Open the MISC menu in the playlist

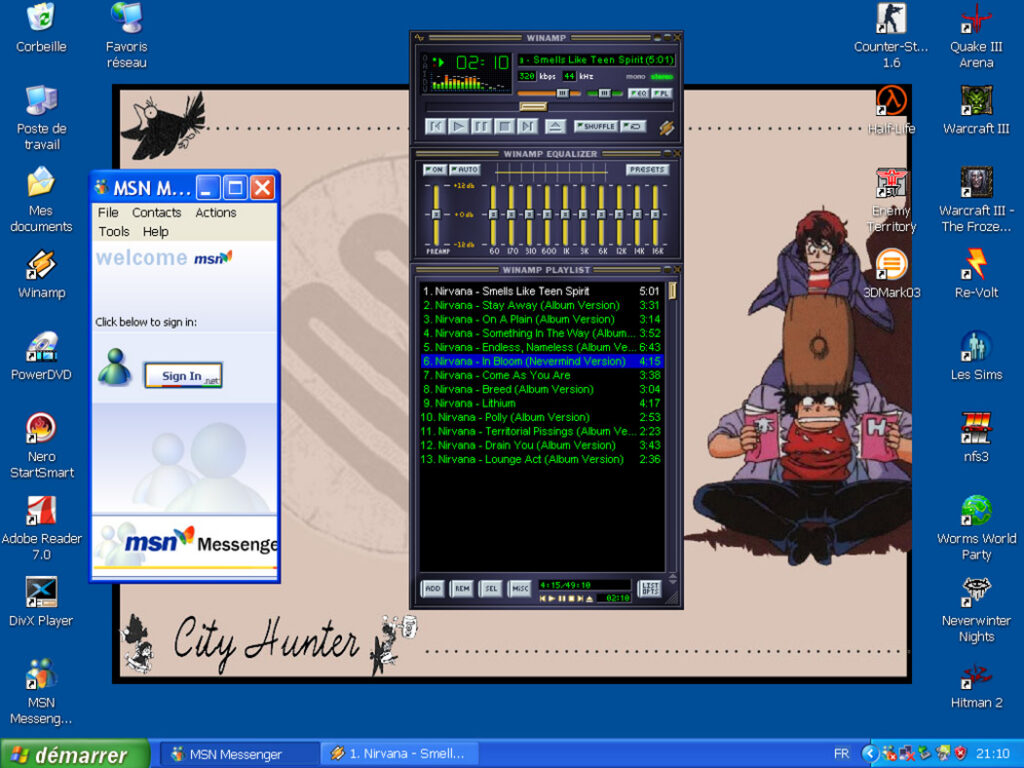pos(519,589)
